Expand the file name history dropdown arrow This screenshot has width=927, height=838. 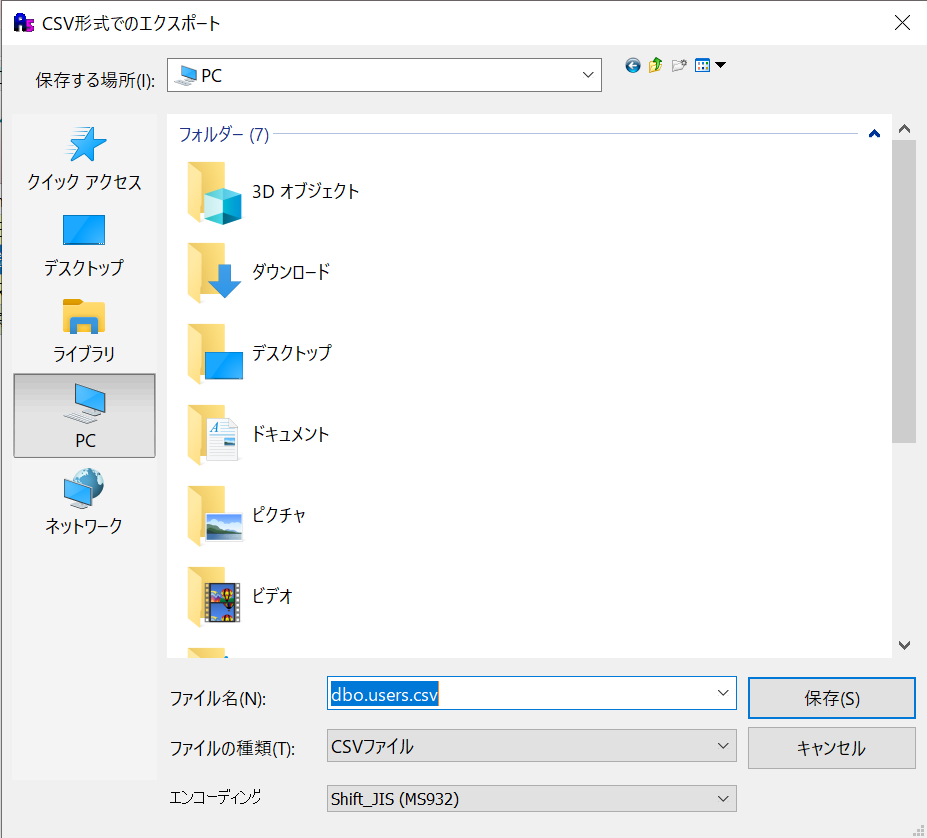[x=723, y=693]
